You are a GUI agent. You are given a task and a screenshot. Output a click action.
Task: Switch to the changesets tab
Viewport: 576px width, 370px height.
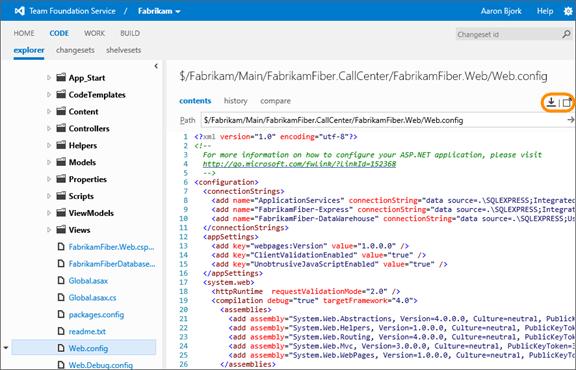pos(75,50)
